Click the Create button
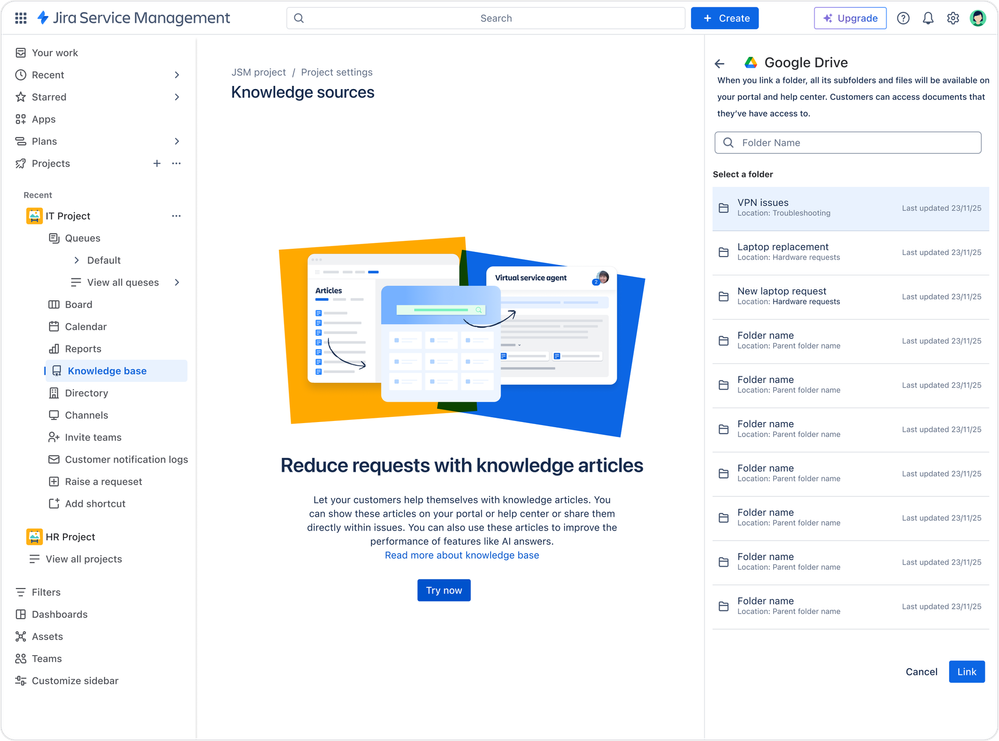 (725, 18)
